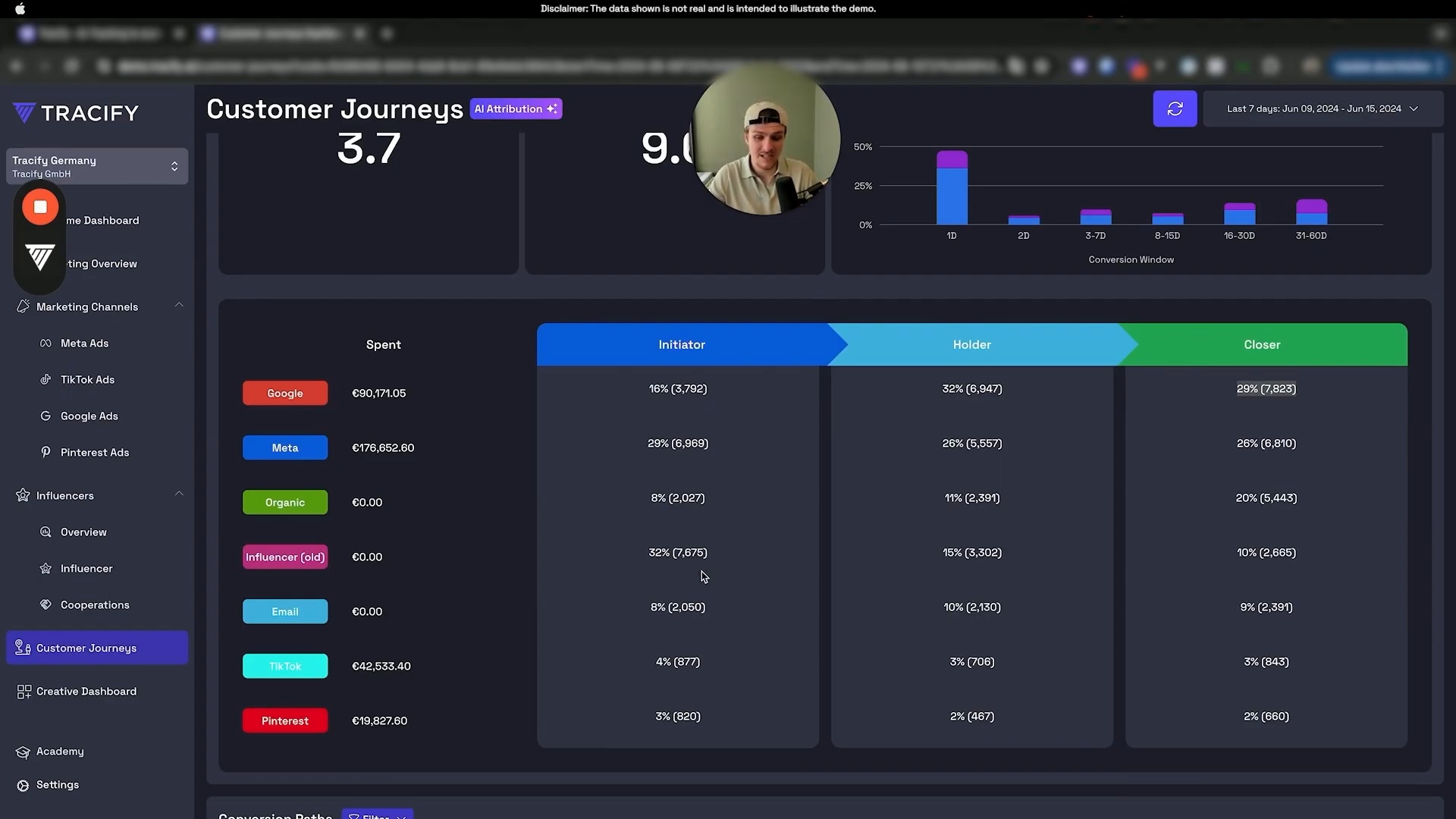Toggle the recording stop control
This screenshot has width=1456, height=819.
coord(39,206)
